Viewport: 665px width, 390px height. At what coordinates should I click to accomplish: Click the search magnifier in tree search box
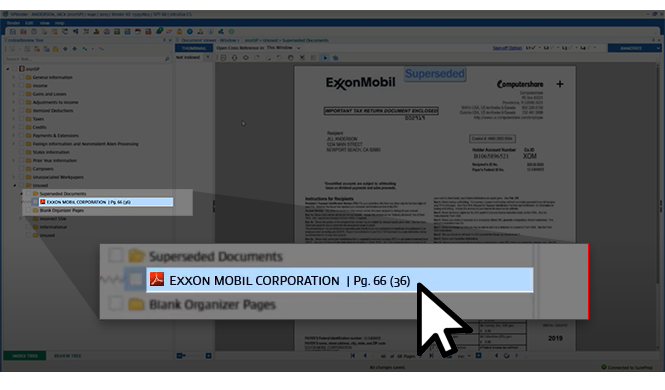[x=167, y=59]
